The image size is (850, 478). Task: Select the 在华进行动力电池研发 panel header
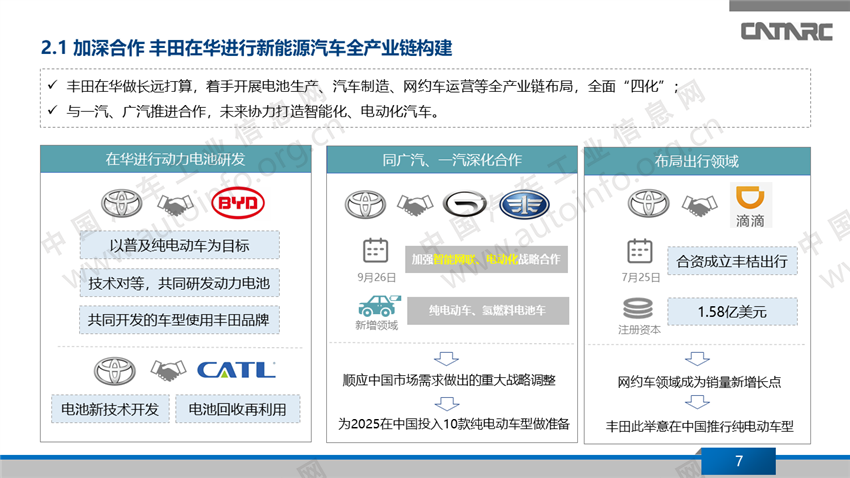click(176, 159)
